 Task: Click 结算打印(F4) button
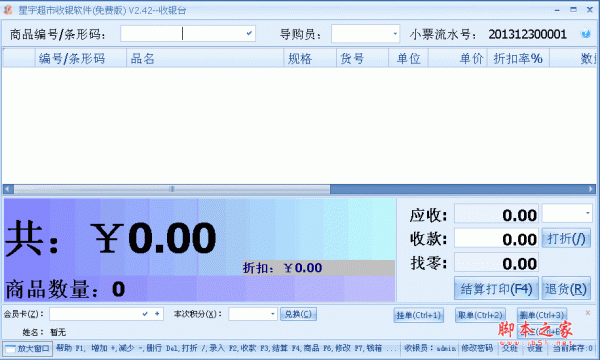click(x=496, y=288)
